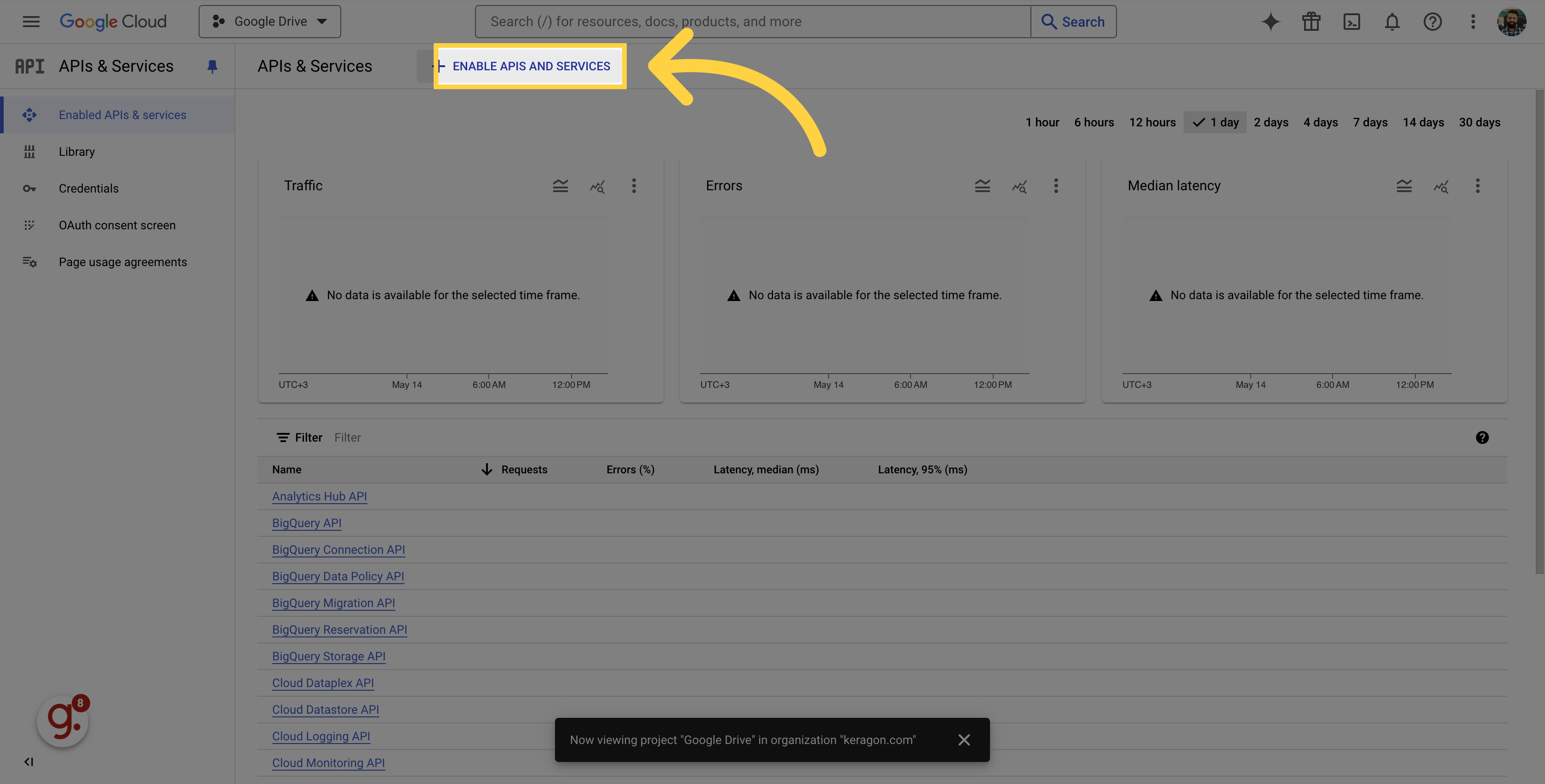Collapse the left sidebar with the arrow
The height and width of the screenshot is (784, 1545).
28,762
